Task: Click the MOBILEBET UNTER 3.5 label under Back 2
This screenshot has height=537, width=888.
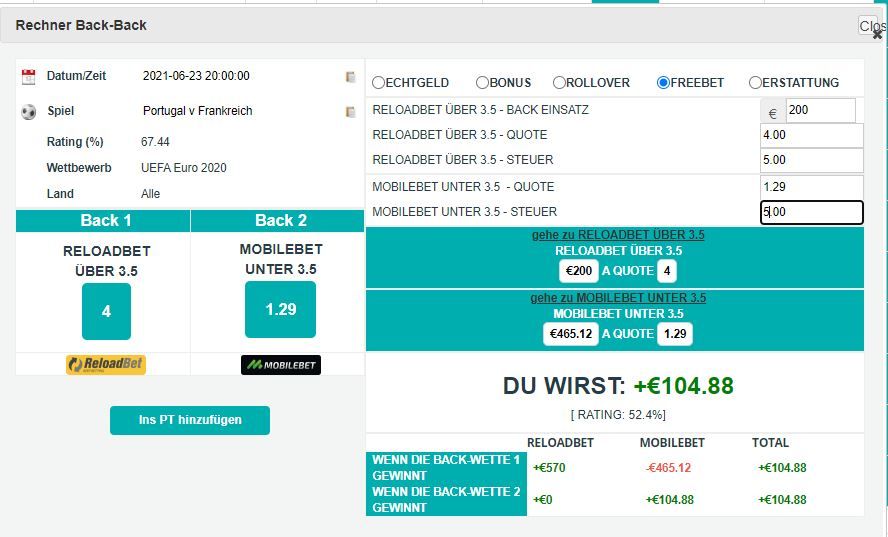Action: [281, 259]
